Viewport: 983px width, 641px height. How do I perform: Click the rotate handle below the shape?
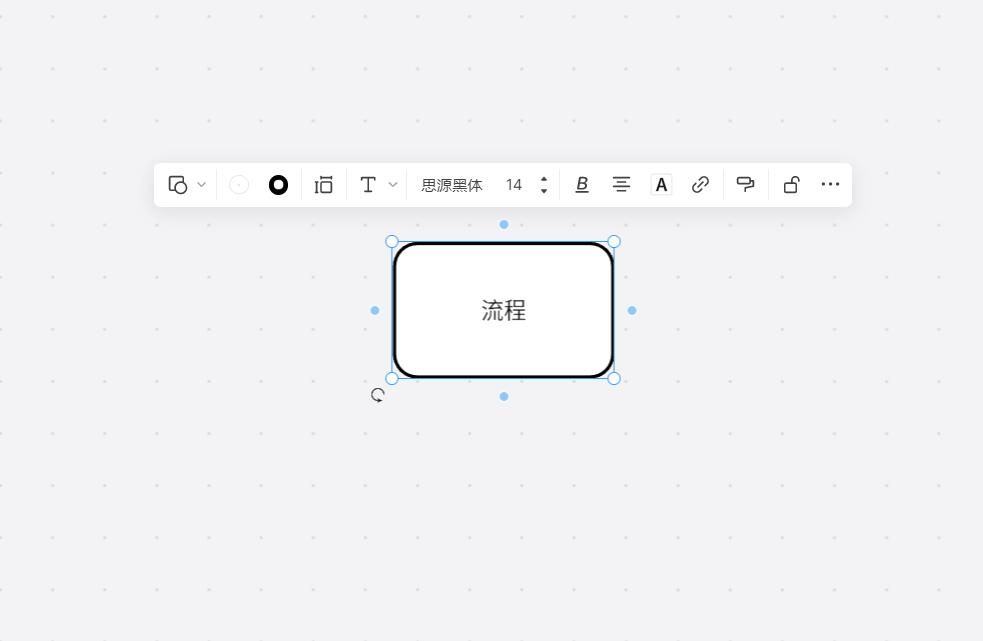click(x=377, y=395)
